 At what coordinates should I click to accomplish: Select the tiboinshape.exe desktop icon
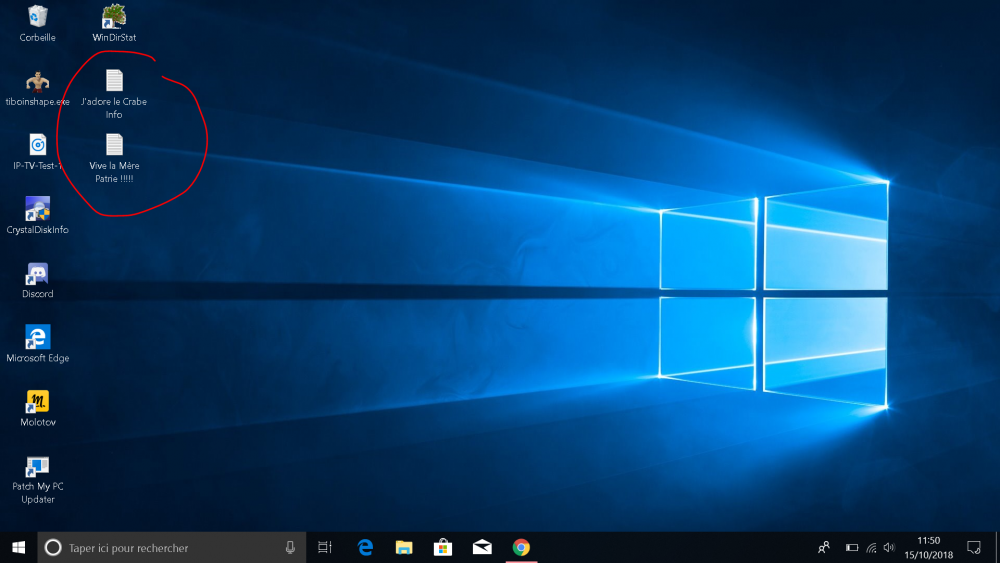37,82
